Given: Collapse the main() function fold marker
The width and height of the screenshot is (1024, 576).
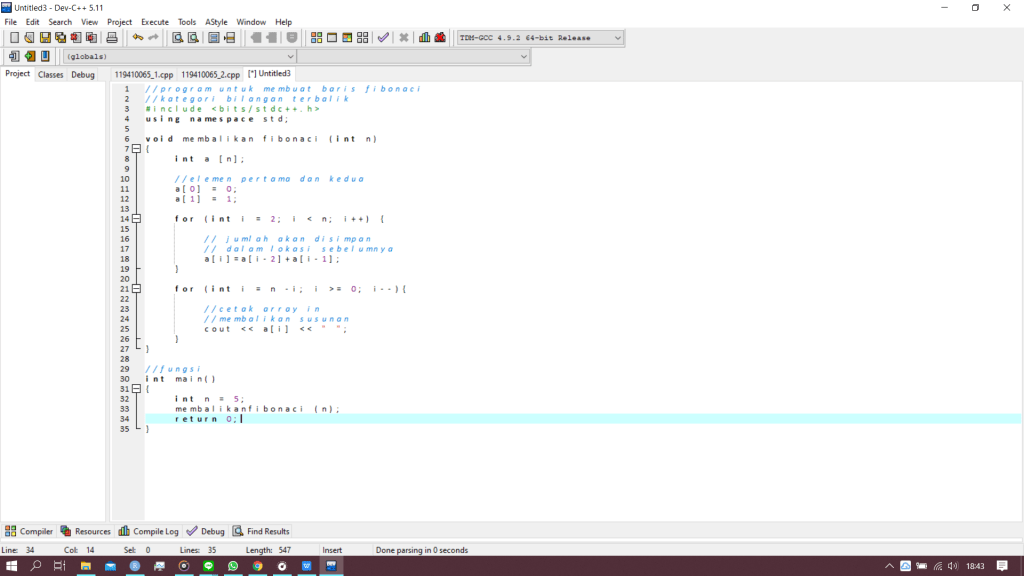Looking at the screenshot, I should [137, 389].
